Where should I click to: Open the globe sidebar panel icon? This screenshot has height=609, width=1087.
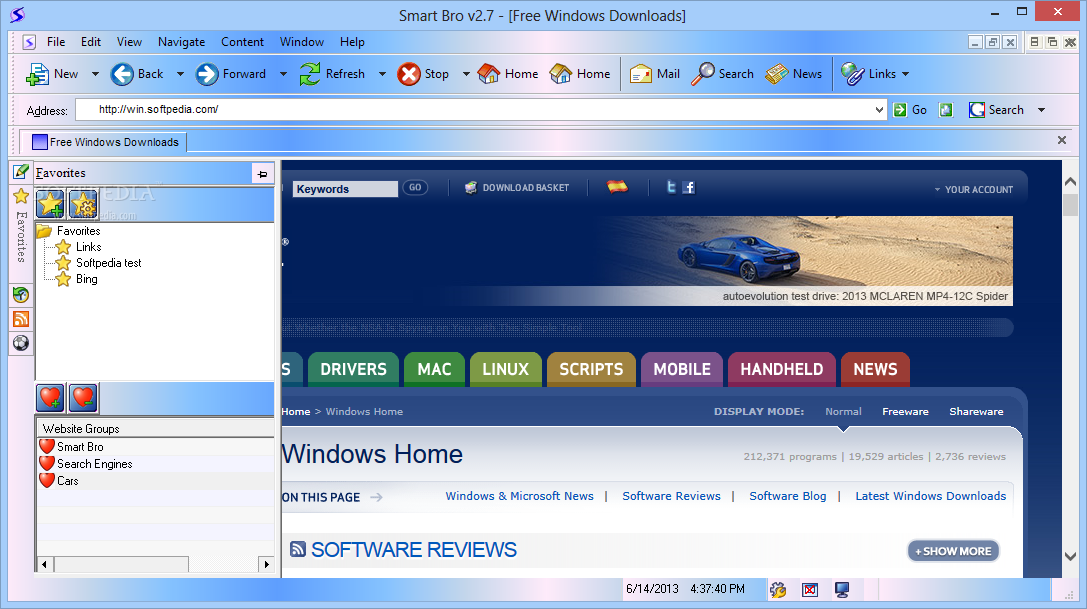pos(21,295)
